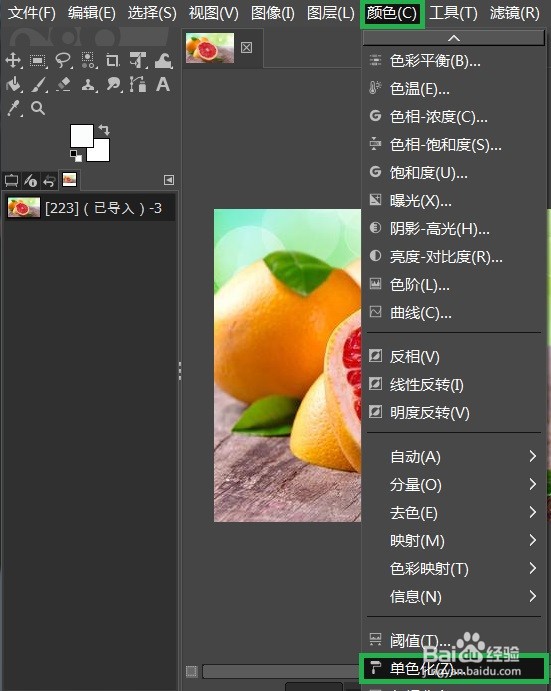The width and height of the screenshot is (551, 691).
Task: Choose 色相-浓度(C)... menu entry
Action: click(454, 117)
